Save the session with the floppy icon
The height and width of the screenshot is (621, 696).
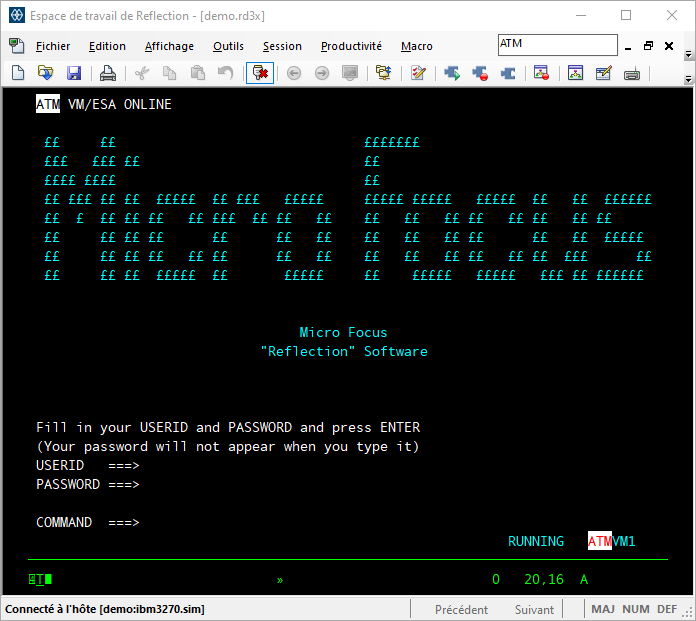pyautogui.click(x=74, y=73)
